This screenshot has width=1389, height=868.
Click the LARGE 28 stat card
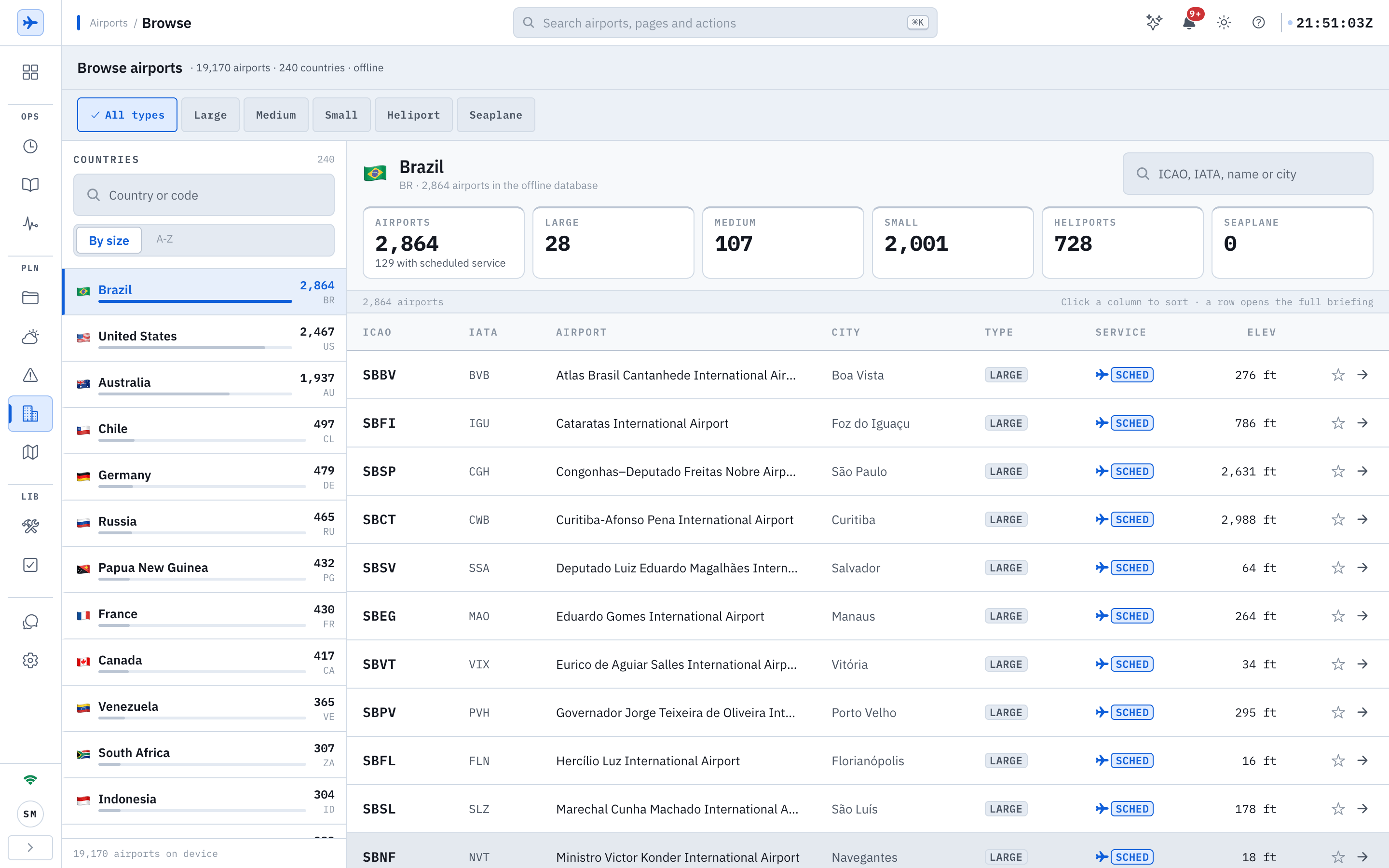pyautogui.click(x=613, y=242)
